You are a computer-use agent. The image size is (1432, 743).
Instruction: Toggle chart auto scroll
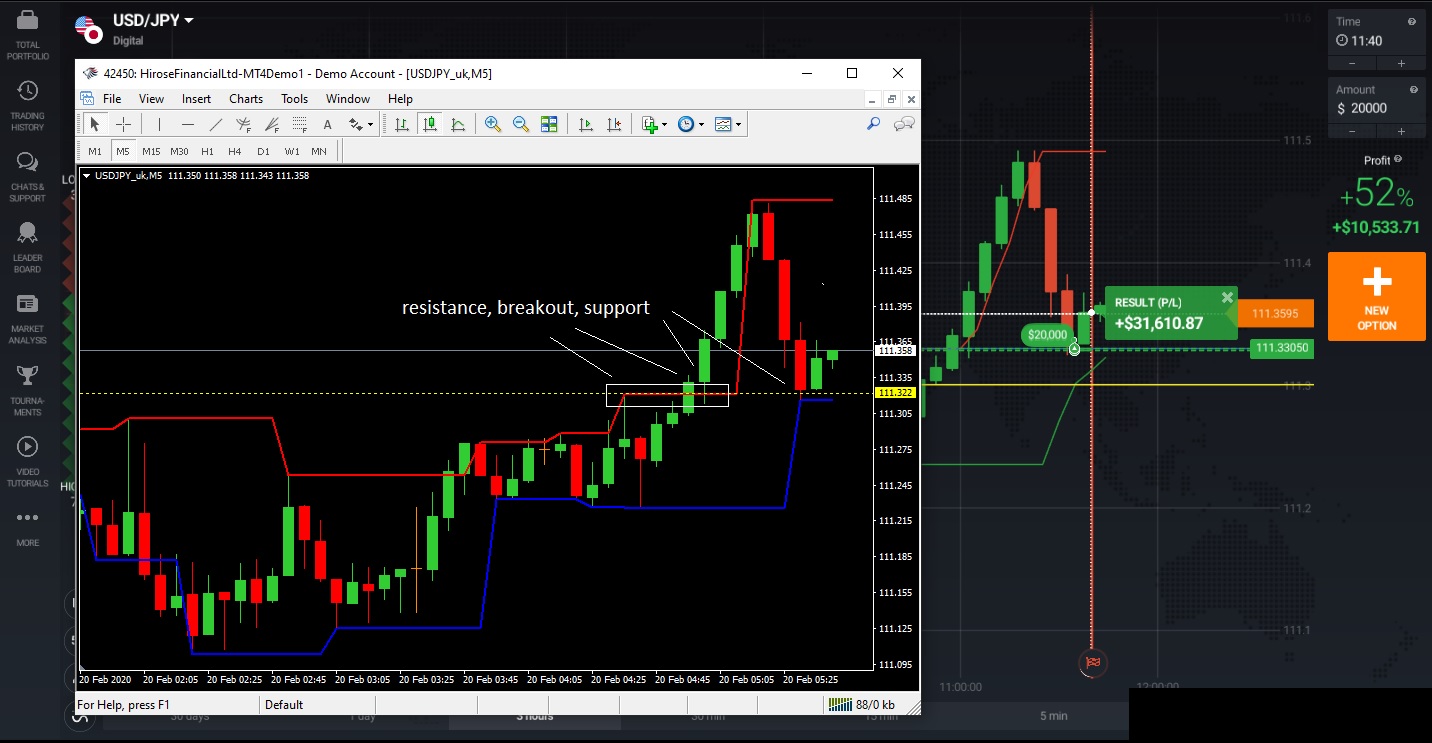585,124
